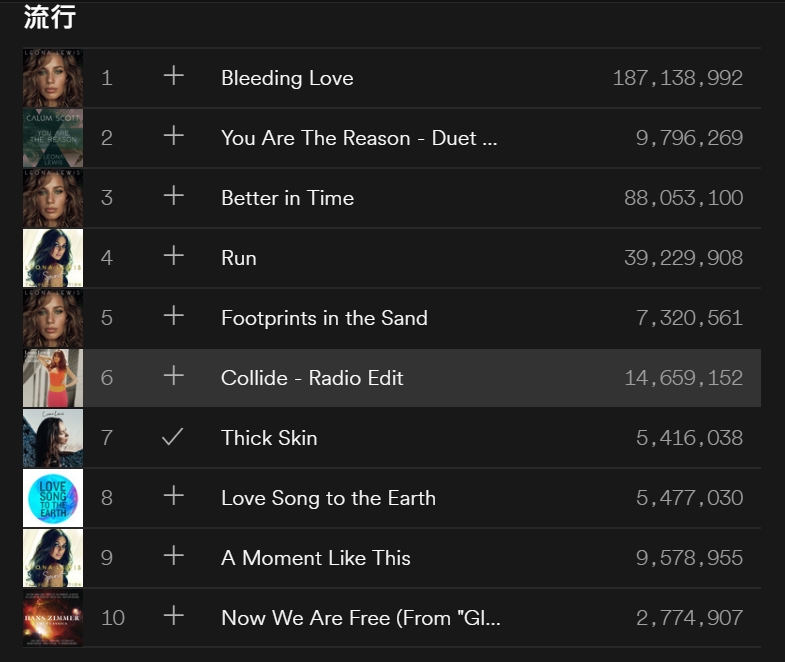Add Bleeding Love to your library
Image resolution: width=785 pixels, height=662 pixels.
click(174, 76)
